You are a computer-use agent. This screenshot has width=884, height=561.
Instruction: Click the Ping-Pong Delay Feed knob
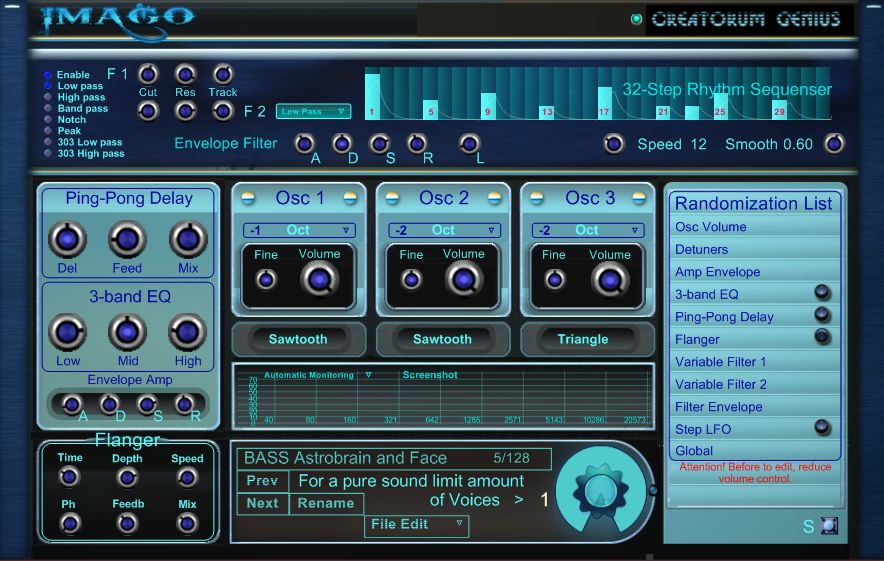pyautogui.click(x=126, y=240)
